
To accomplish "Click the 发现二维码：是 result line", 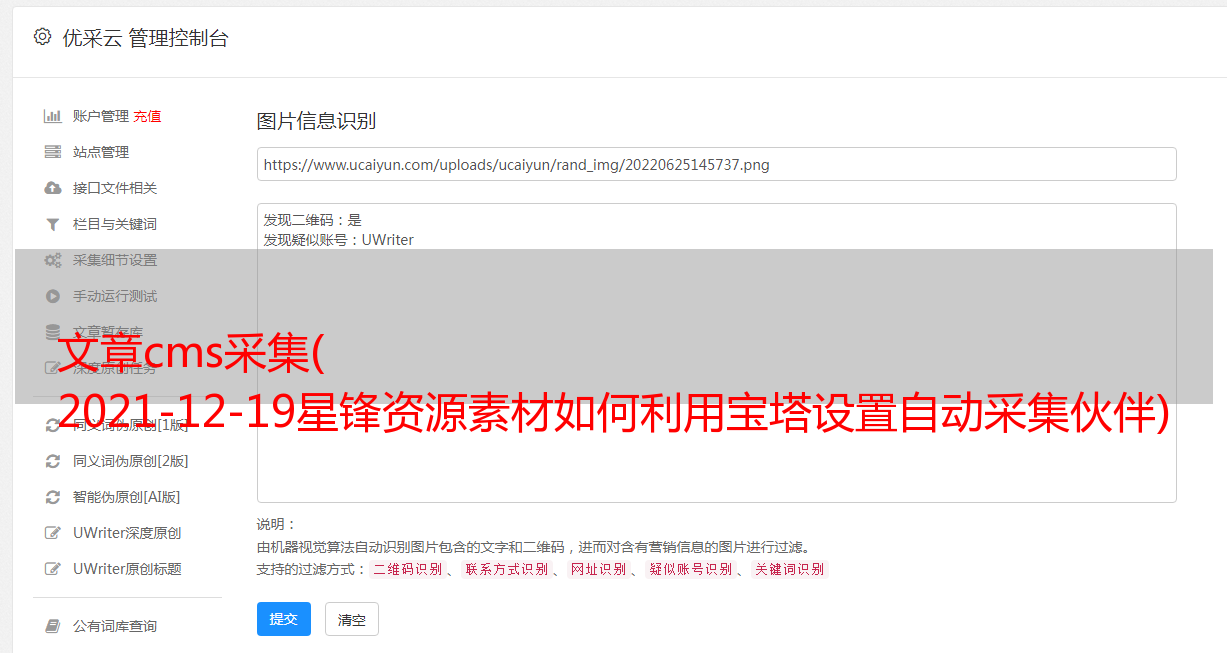I will 313,220.
